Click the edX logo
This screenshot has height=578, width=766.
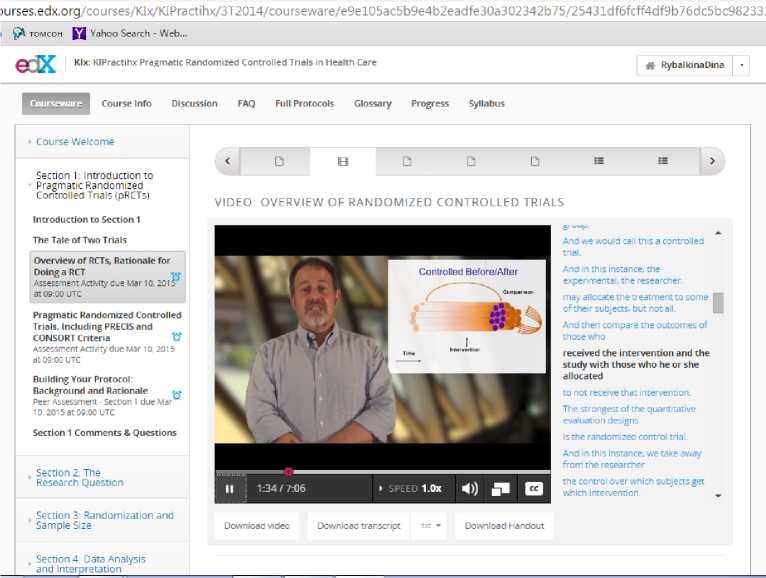[x=35, y=65]
